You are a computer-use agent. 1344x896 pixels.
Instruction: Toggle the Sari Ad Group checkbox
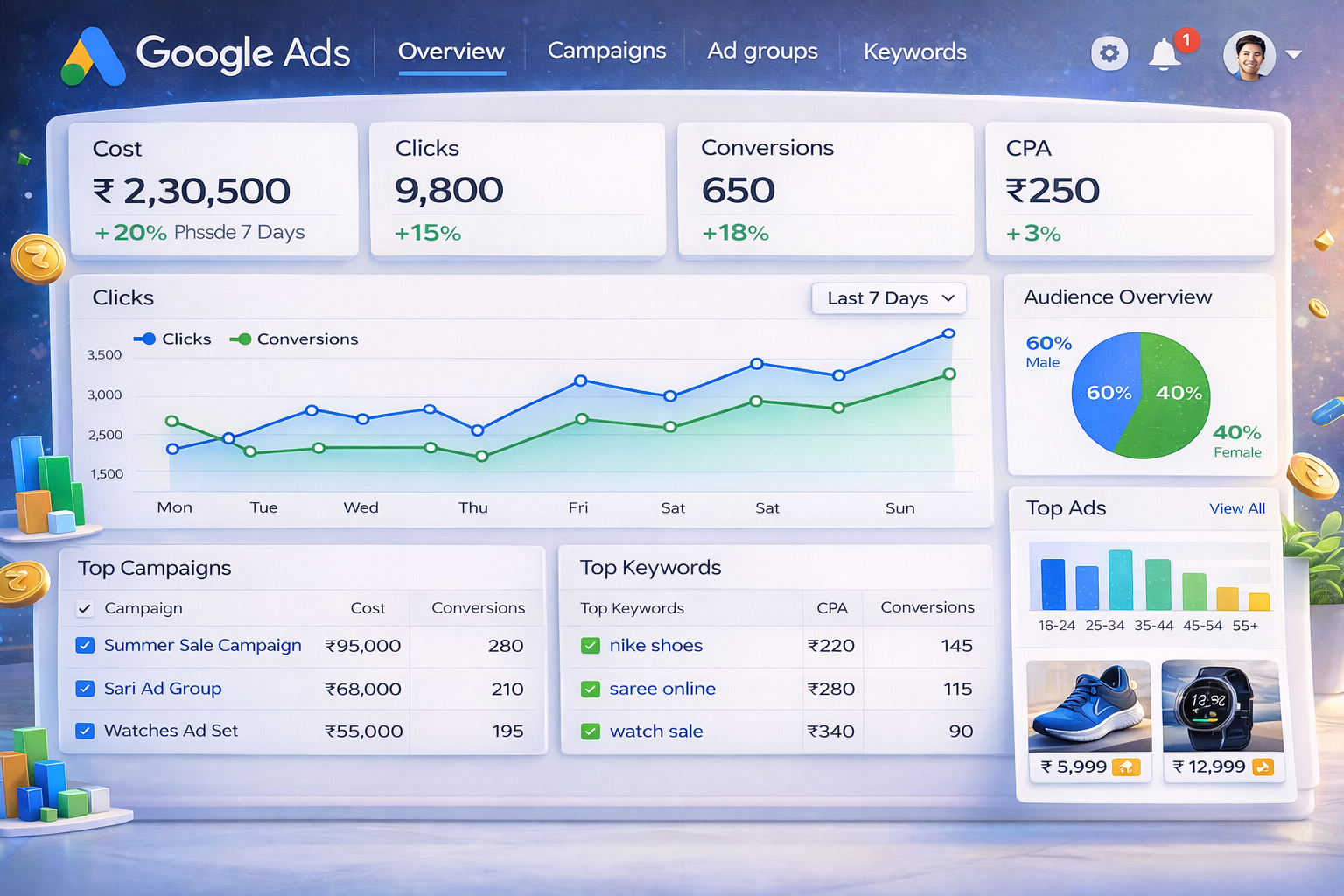85,689
